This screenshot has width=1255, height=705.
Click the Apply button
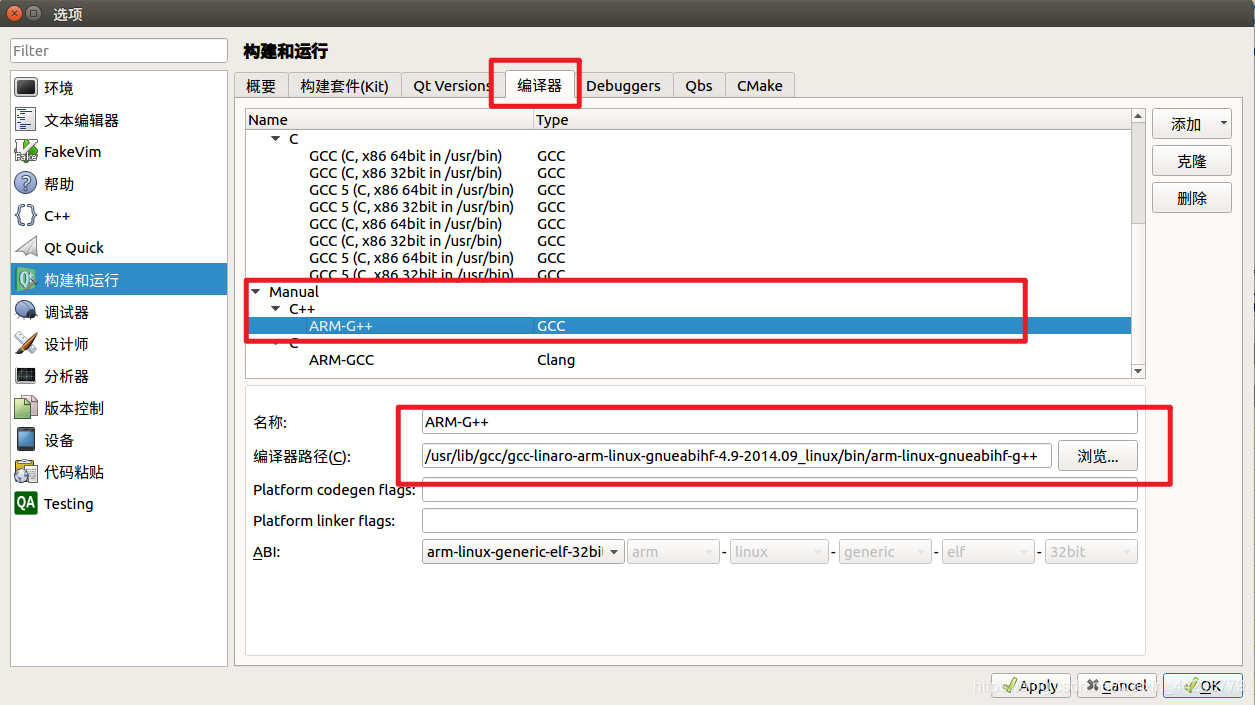click(1031, 686)
